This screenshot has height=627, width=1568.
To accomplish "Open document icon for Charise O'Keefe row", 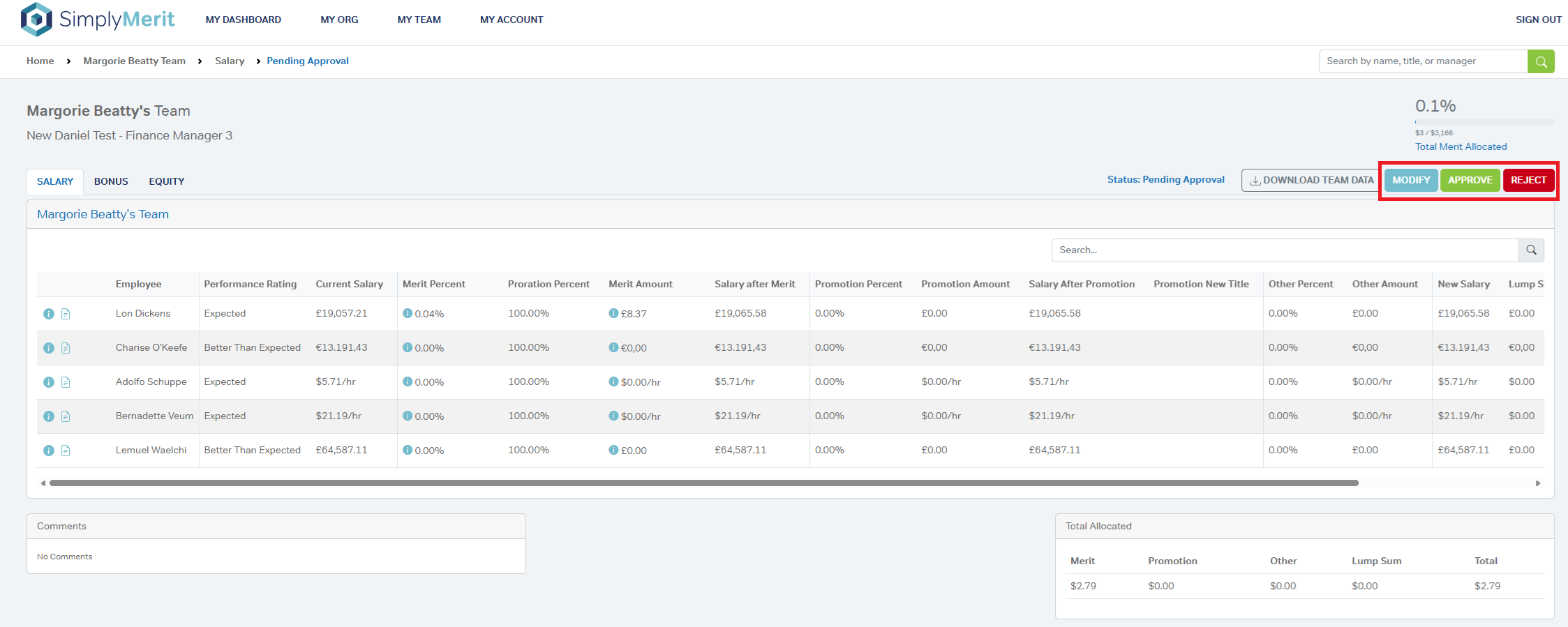I will (66, 348).
